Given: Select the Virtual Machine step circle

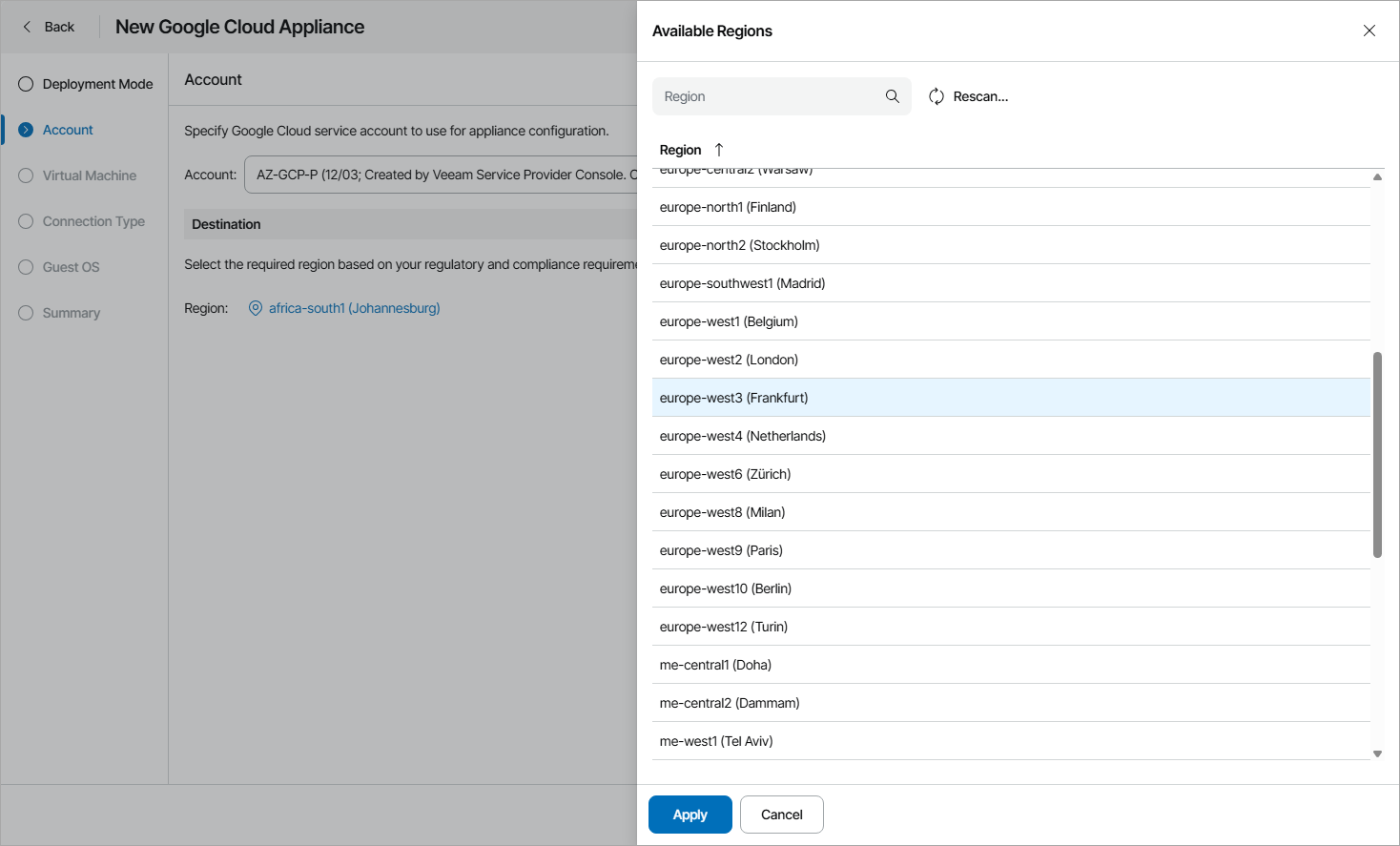Looking at the screenshot, I should pos(25,175).
